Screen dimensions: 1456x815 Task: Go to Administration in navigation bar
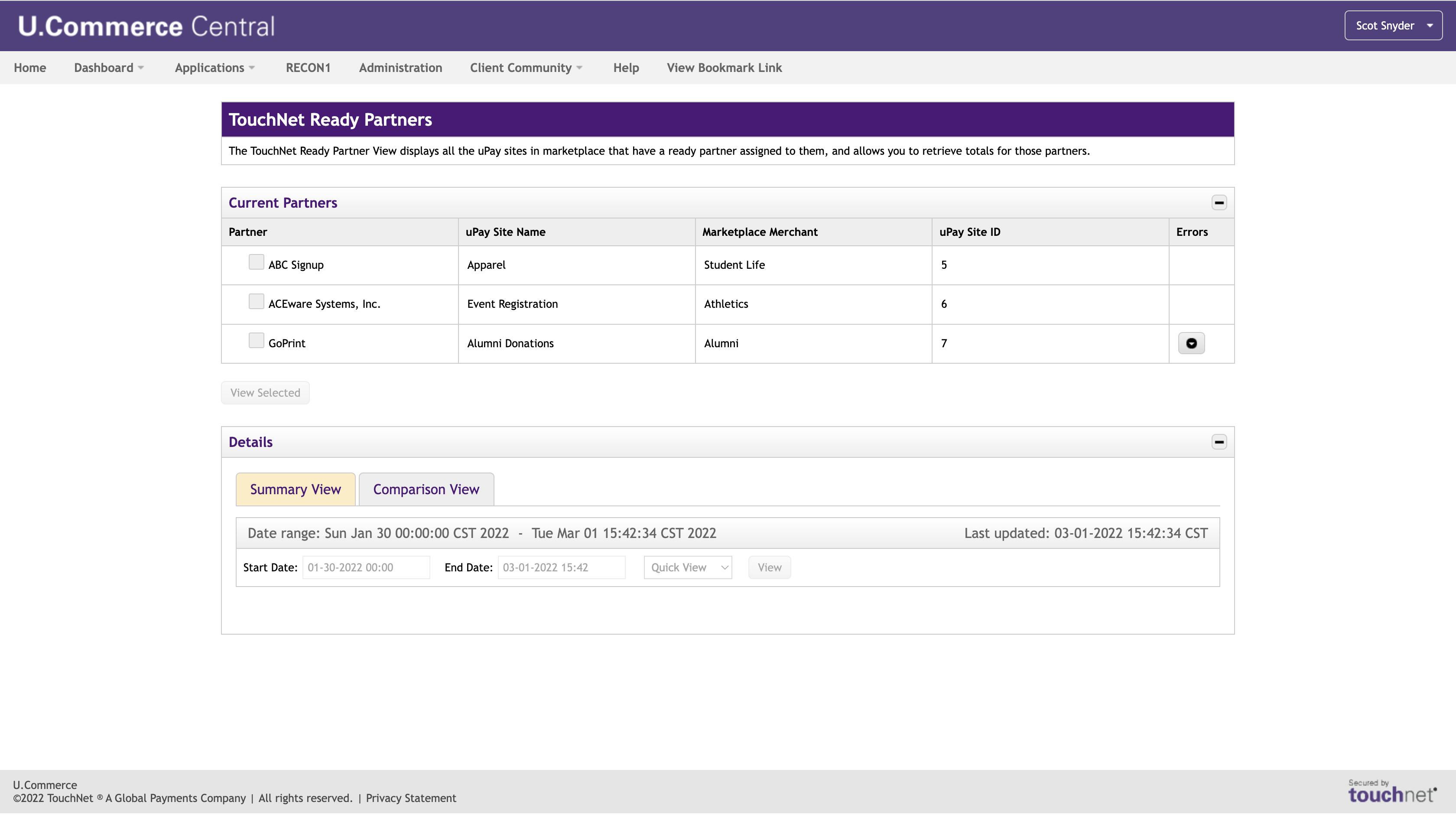pyautogui.click(x=400, y=68)
